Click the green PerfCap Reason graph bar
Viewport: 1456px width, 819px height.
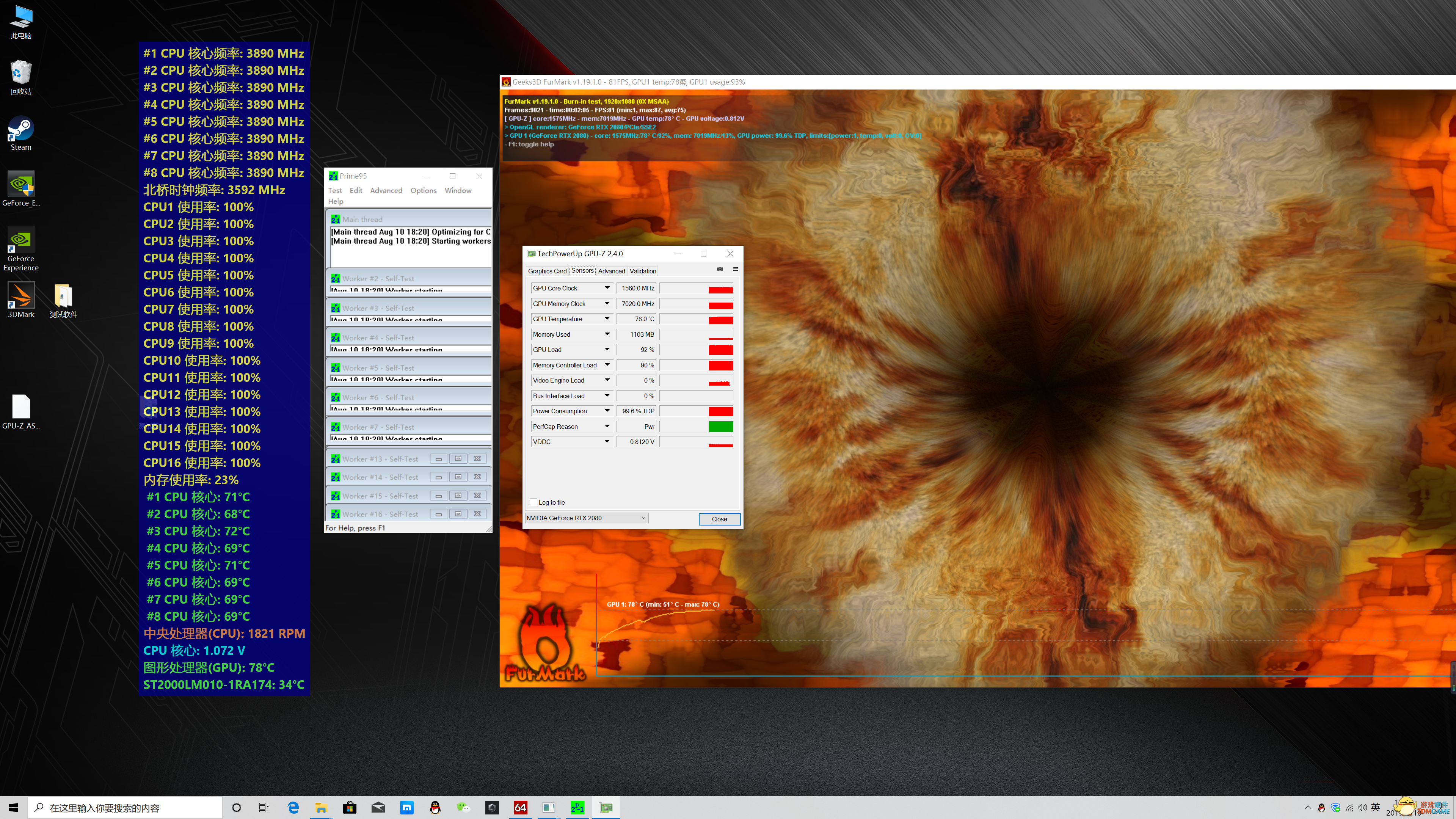click(x=720, y=427)
